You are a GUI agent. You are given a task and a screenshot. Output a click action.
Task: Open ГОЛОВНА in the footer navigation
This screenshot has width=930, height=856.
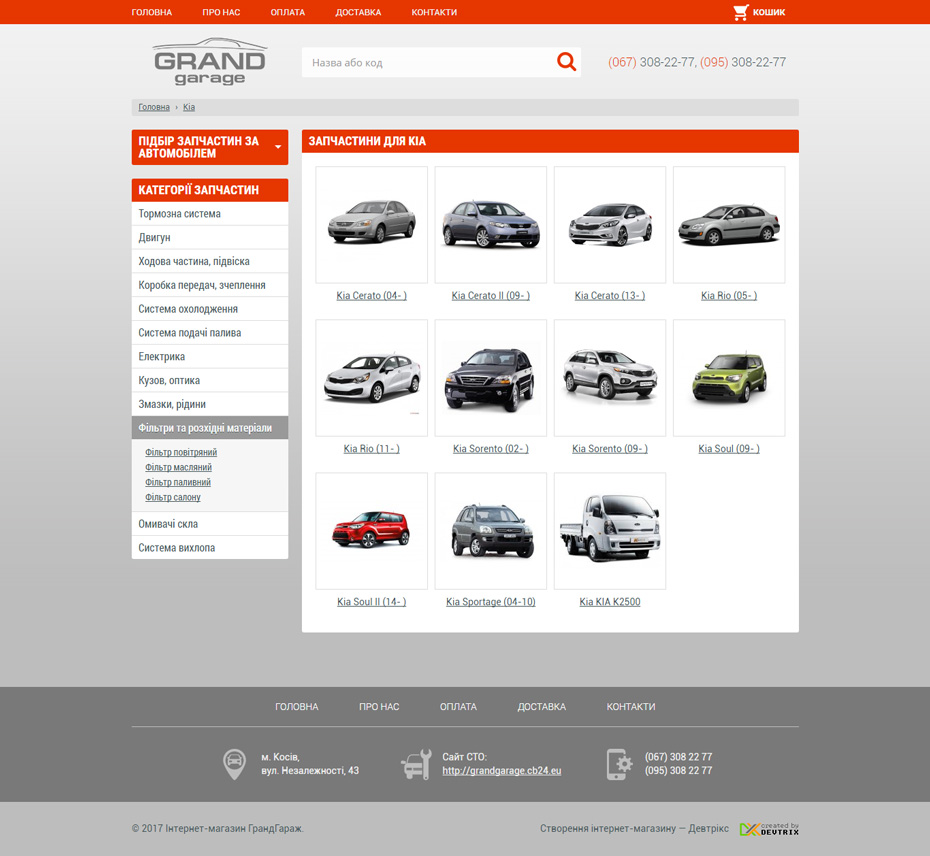(297, 707)
